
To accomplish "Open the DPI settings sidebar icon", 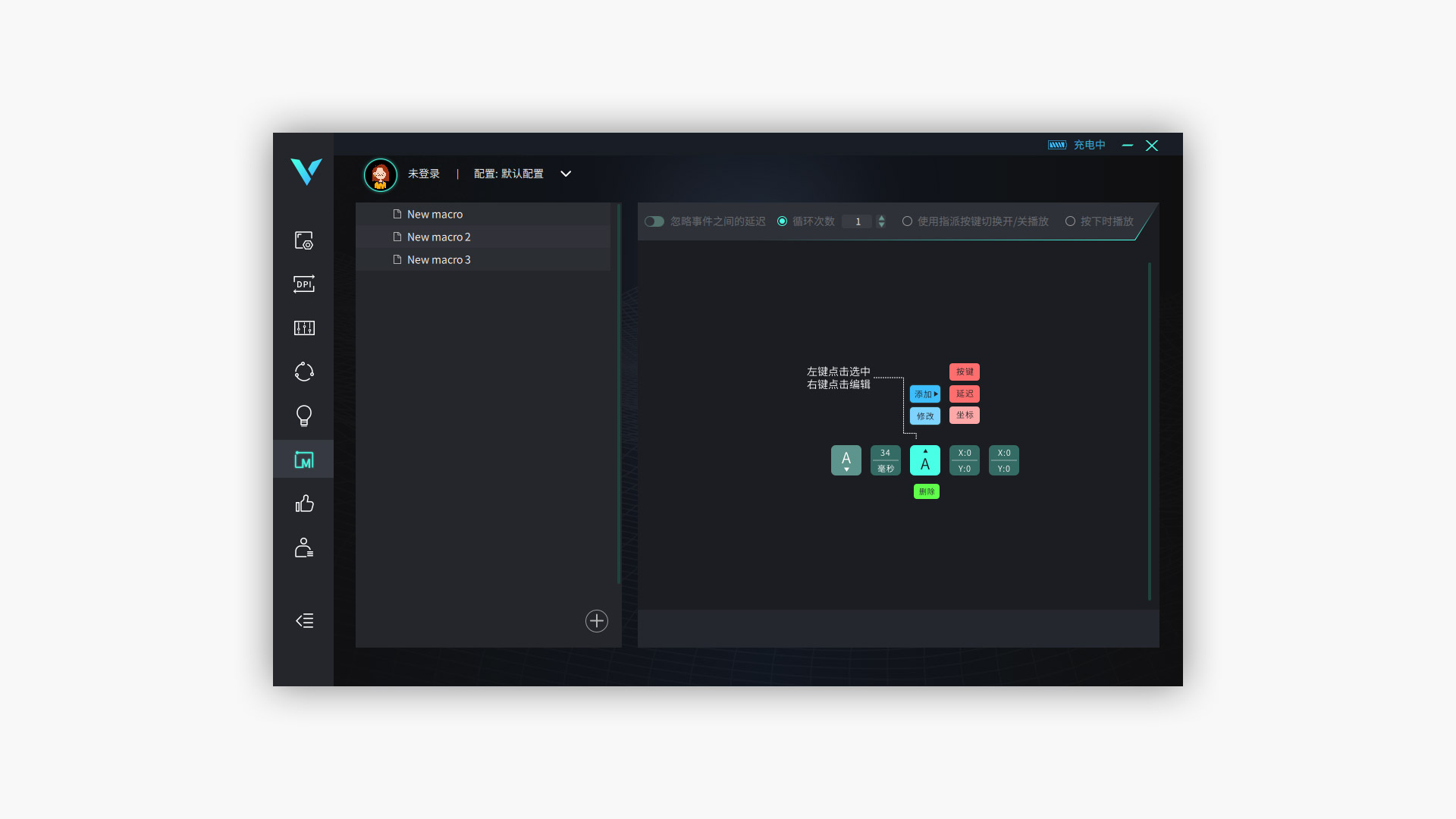I will coord(304,284).
